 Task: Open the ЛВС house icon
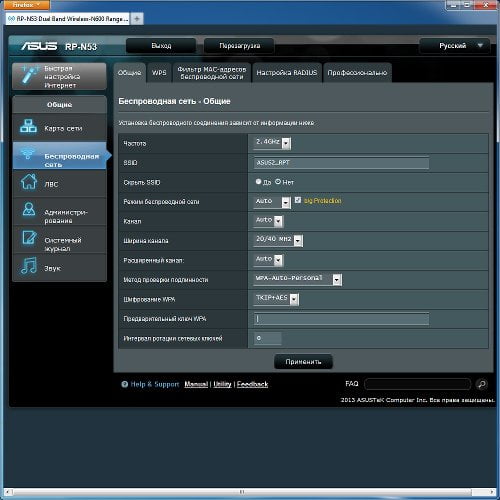pos(29,182)
